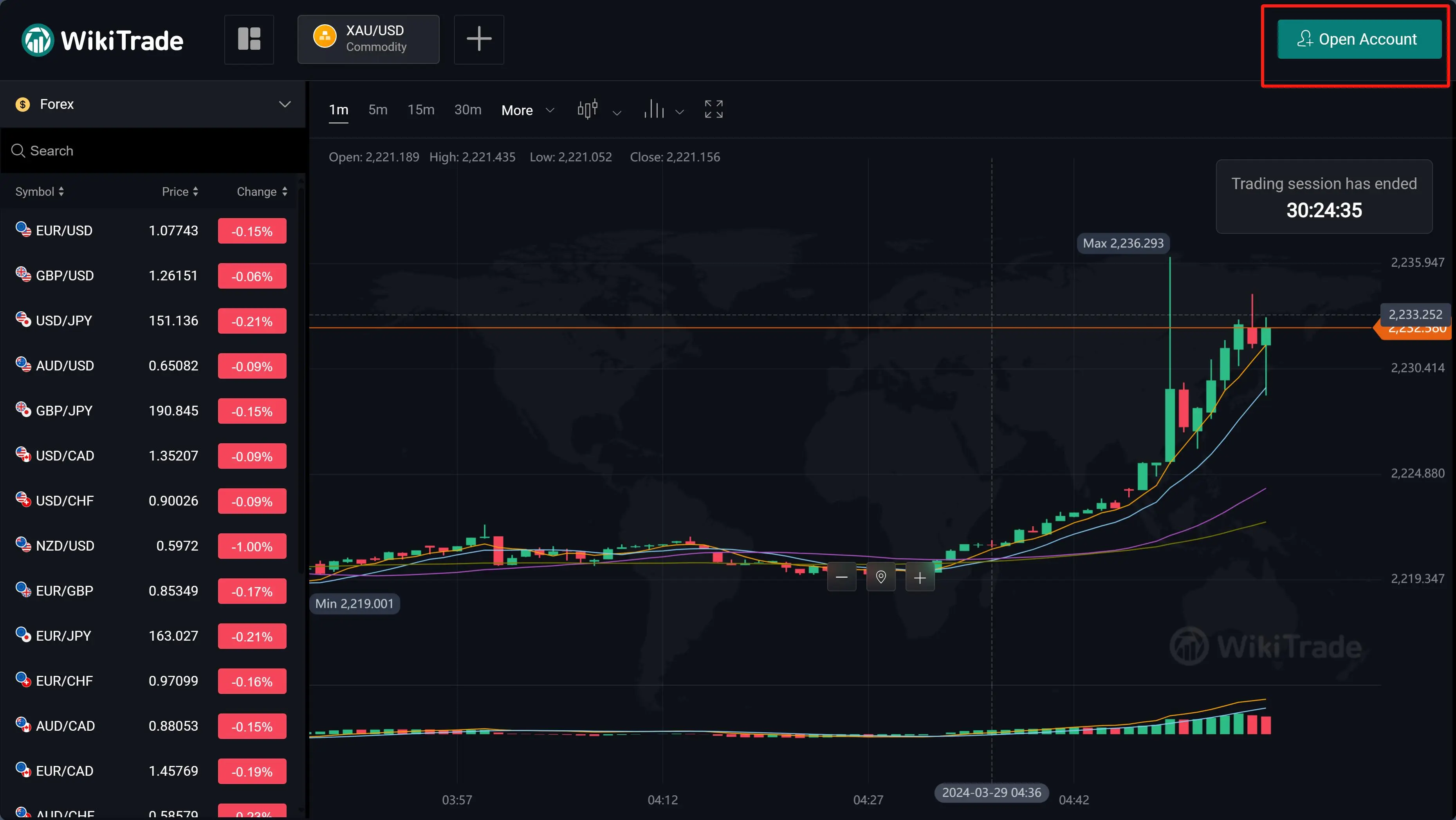Toggle fullscreen chart mode
Viewport: 1456px width, 820px height.
(714, 109)
